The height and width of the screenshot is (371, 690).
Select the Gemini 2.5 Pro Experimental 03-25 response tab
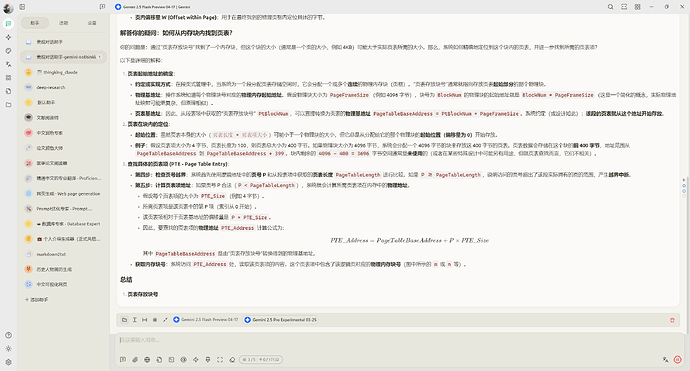coord(280,320)
